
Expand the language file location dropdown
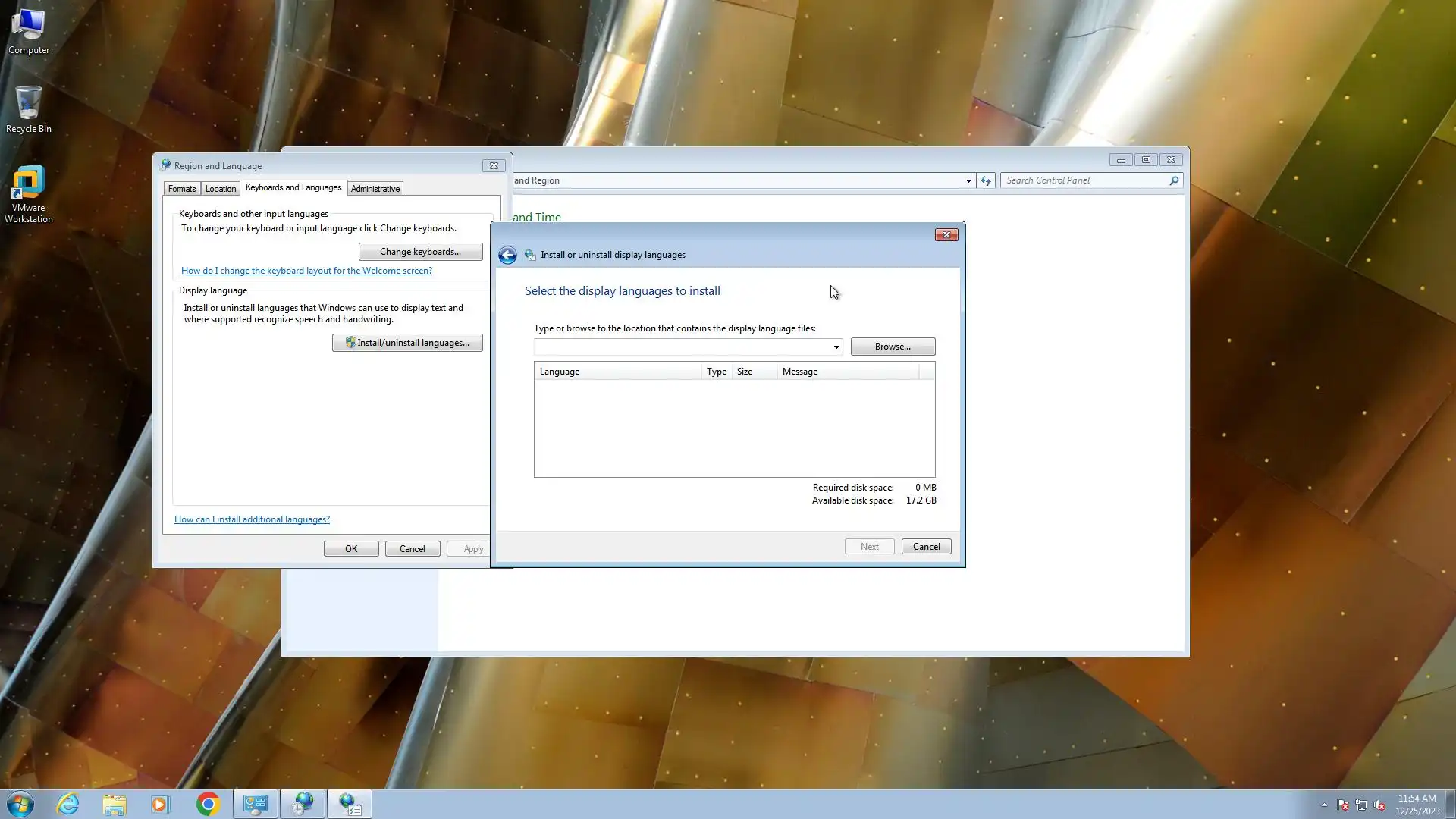[x=836, y=347]
